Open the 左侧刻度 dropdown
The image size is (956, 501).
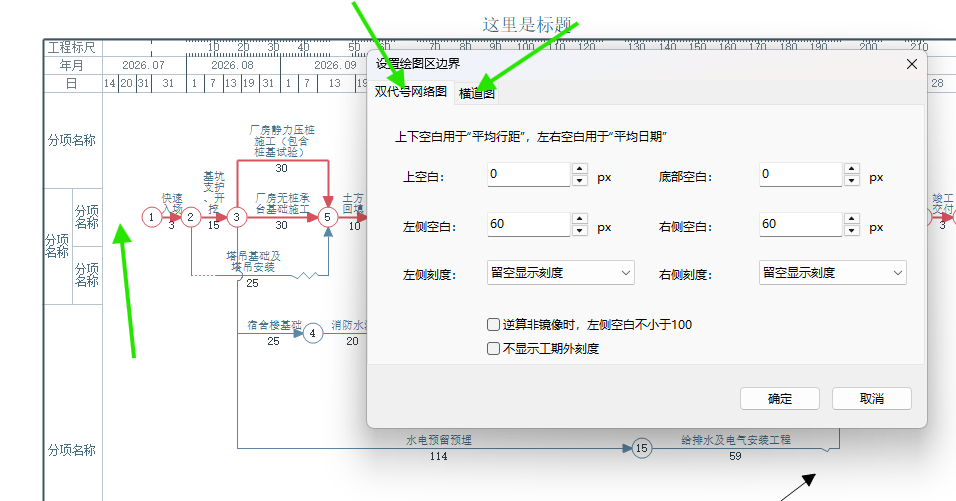[x=561, y=272]
